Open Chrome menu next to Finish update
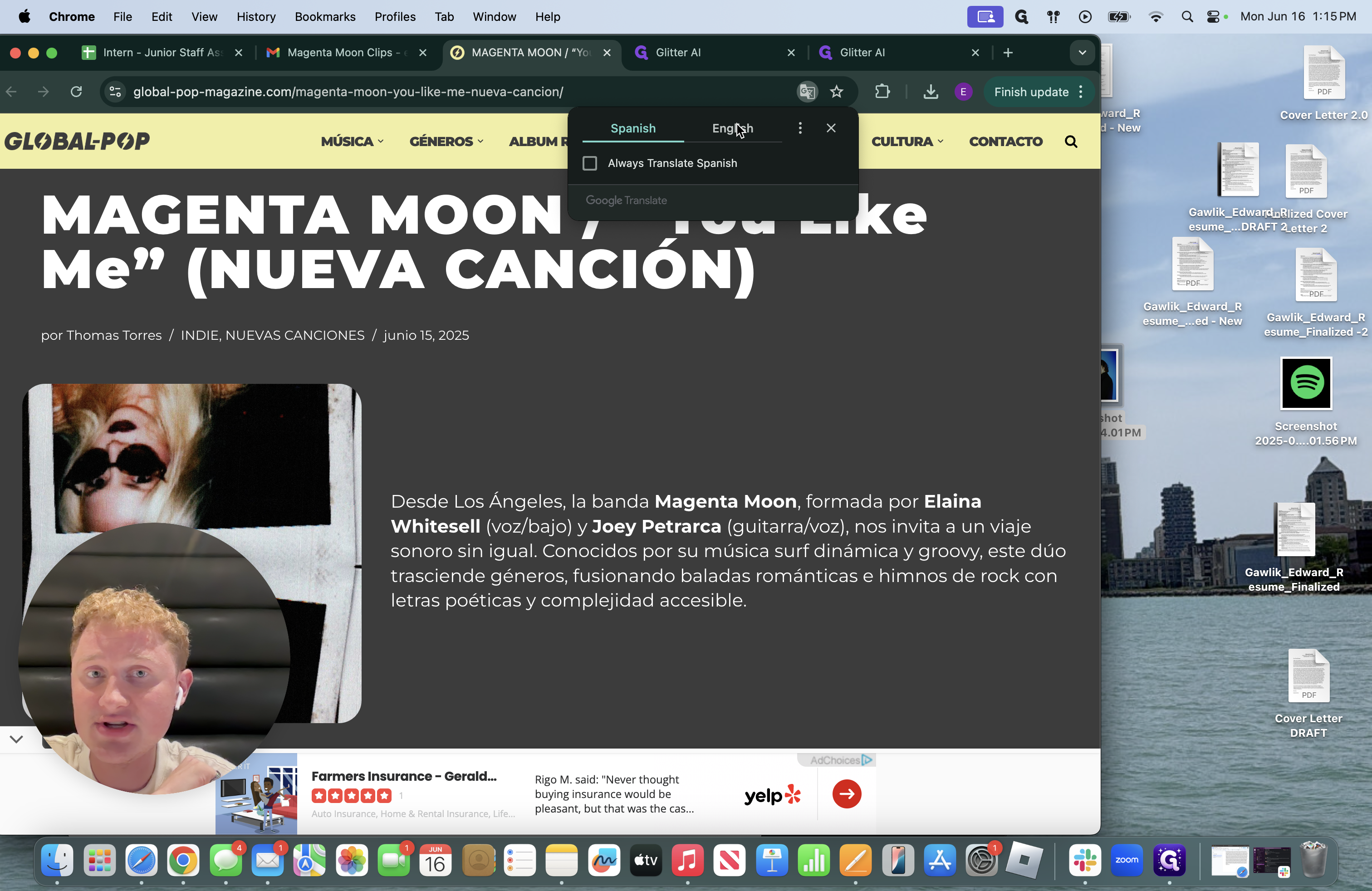This screenshot has width=1372, height=891. pos(1081,92)
